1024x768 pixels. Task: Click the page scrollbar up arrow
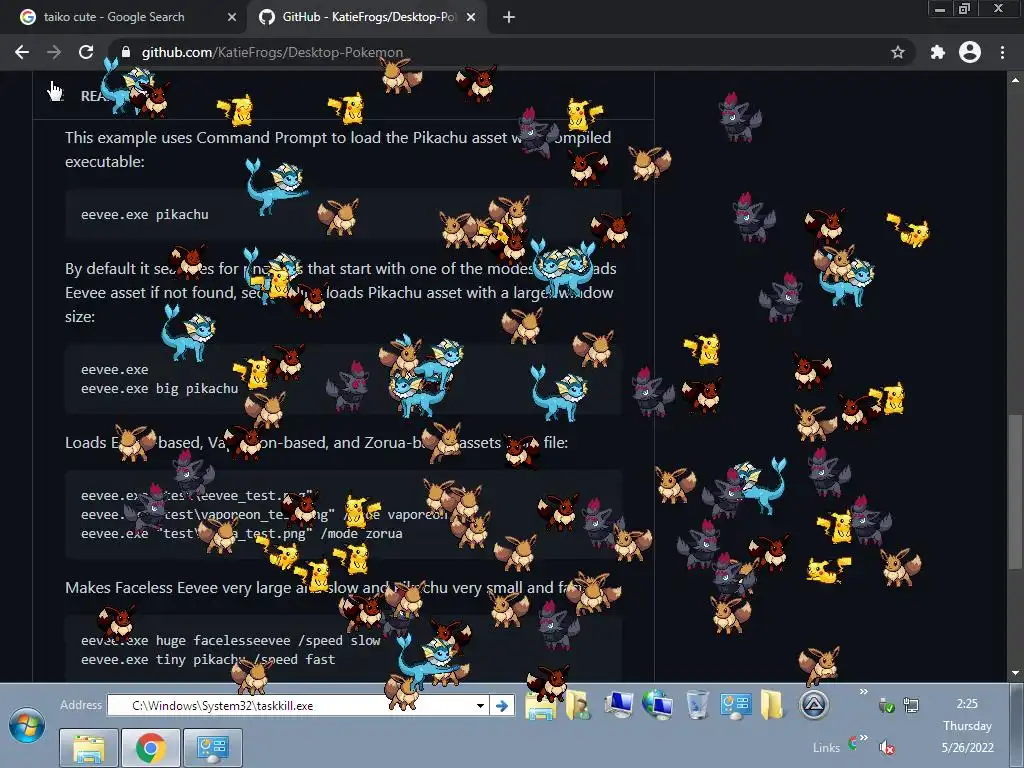1015,80
